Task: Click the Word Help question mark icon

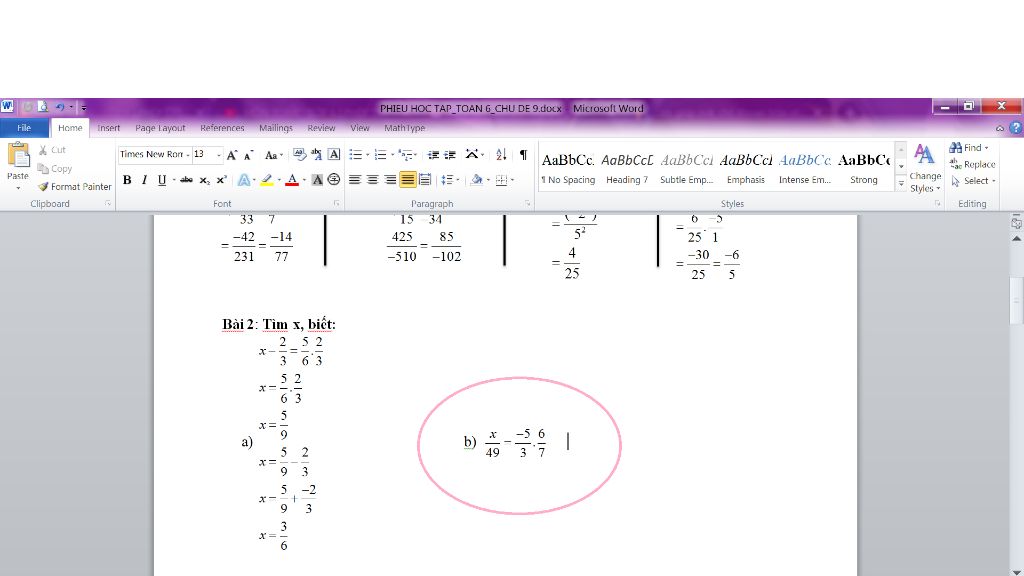Action: point(1016,128)
